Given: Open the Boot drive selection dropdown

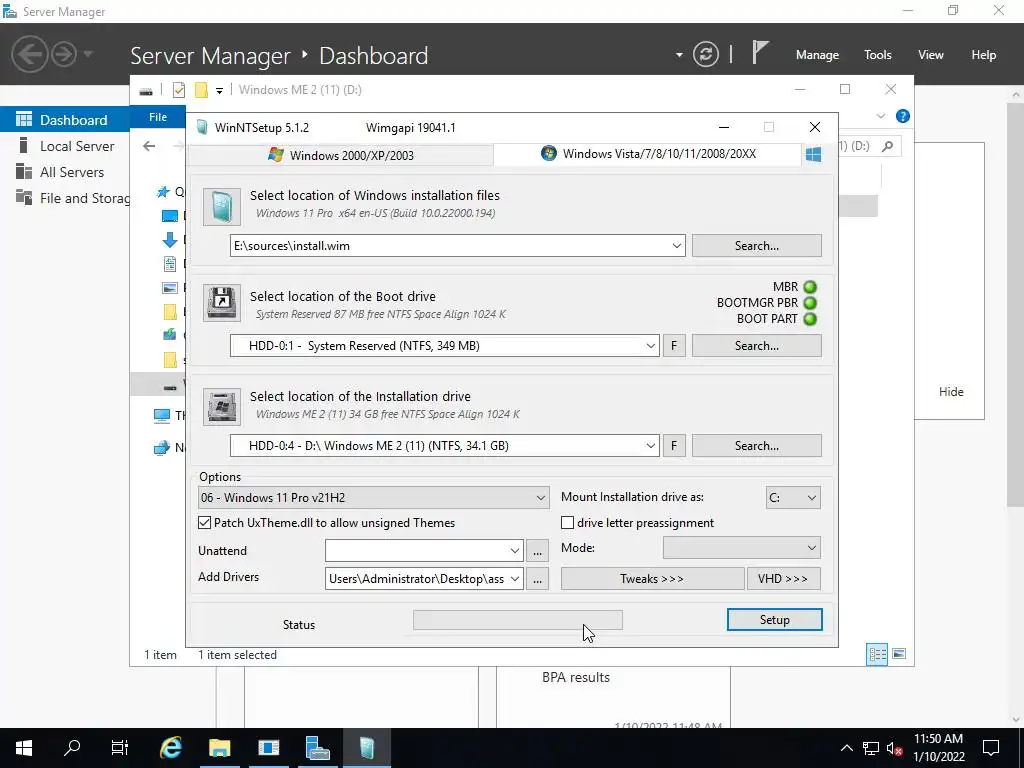Looking at the screenshot, I should coord(650,346).
